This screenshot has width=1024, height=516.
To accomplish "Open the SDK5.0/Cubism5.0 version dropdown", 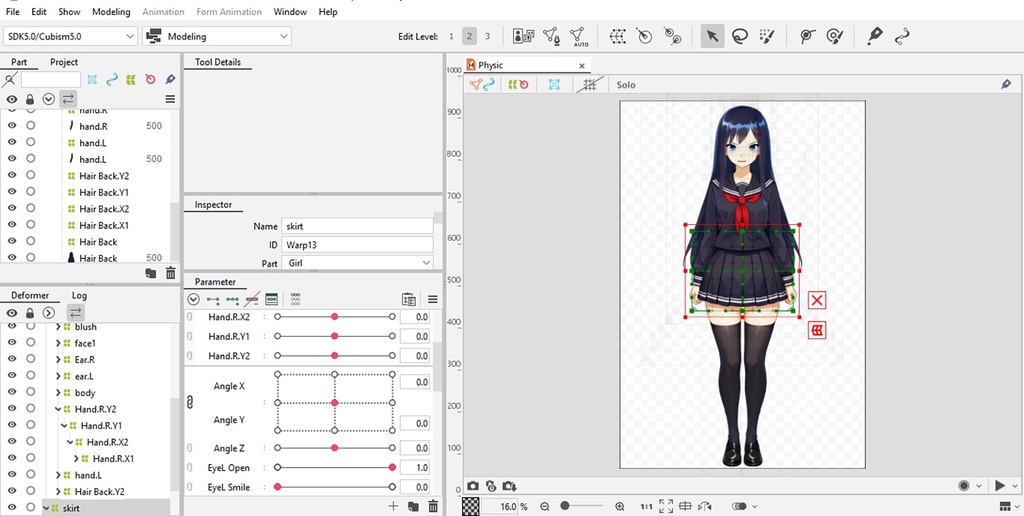I will pyautogui.click(x=70, y=37).
